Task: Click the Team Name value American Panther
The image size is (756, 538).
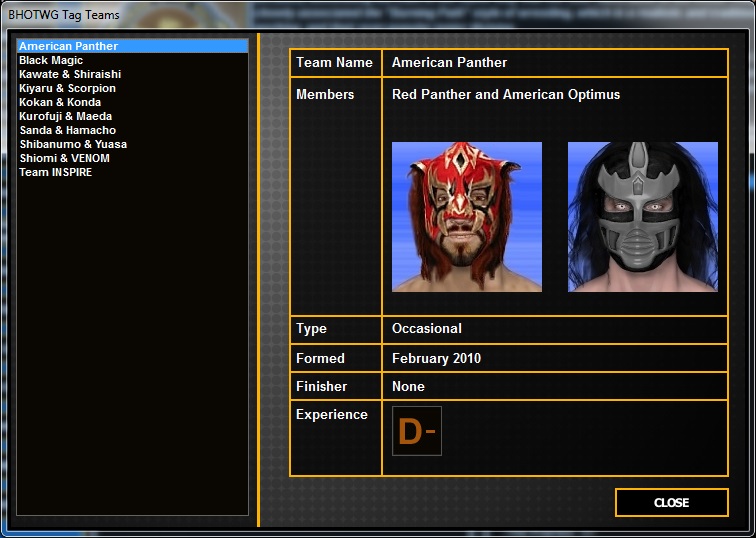Action: (449, 62)
